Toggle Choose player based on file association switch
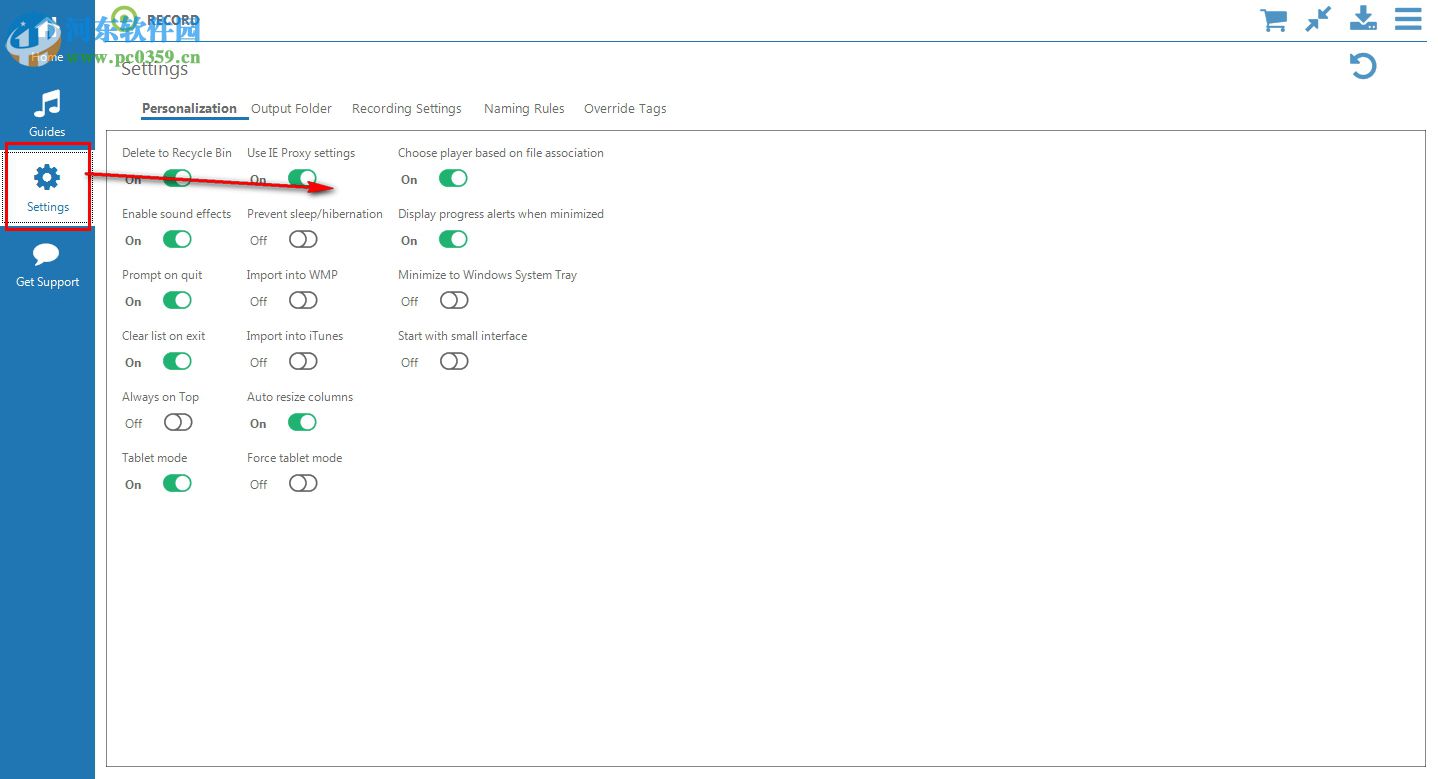This screenshot has height=779, width=1438. pyautogui.click(x=453, y=179)
